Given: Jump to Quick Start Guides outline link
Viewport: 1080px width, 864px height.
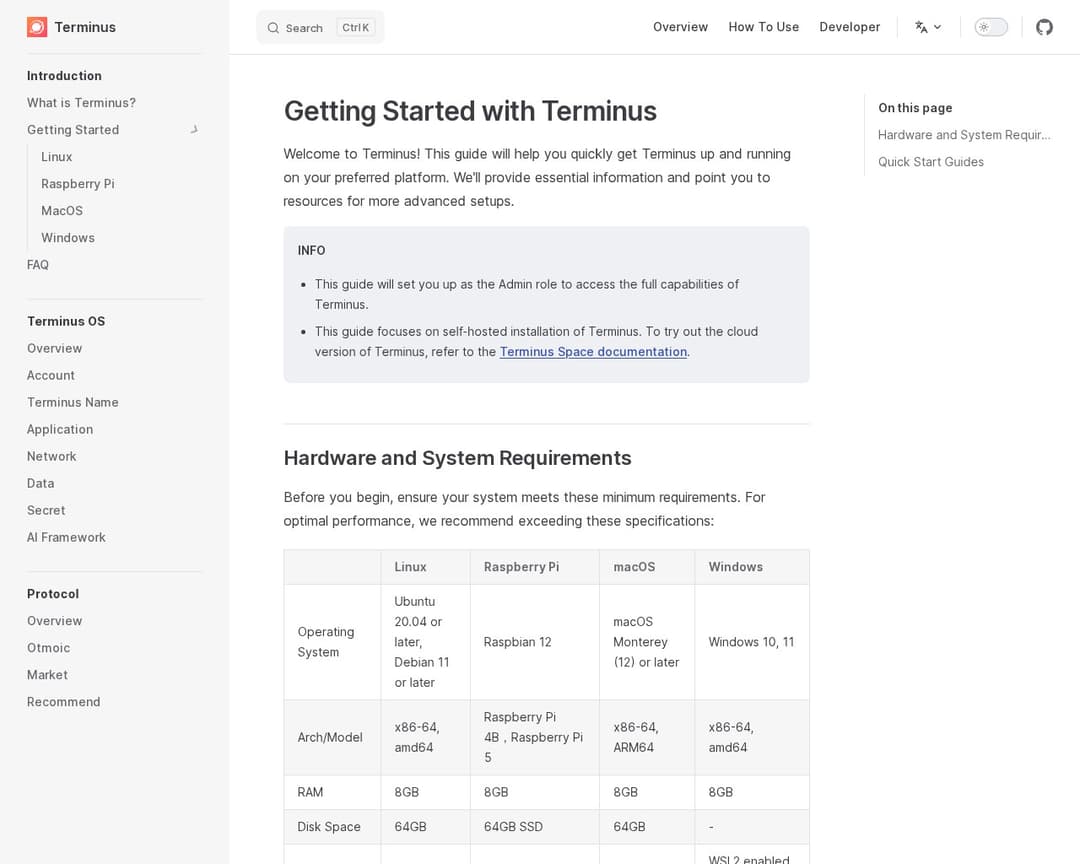Looking at the screenshot, I should click(x=931, y=162).
